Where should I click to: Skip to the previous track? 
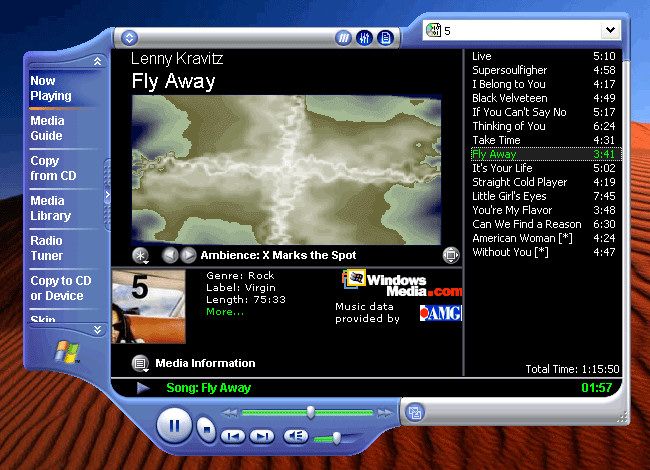click(232, 436)
